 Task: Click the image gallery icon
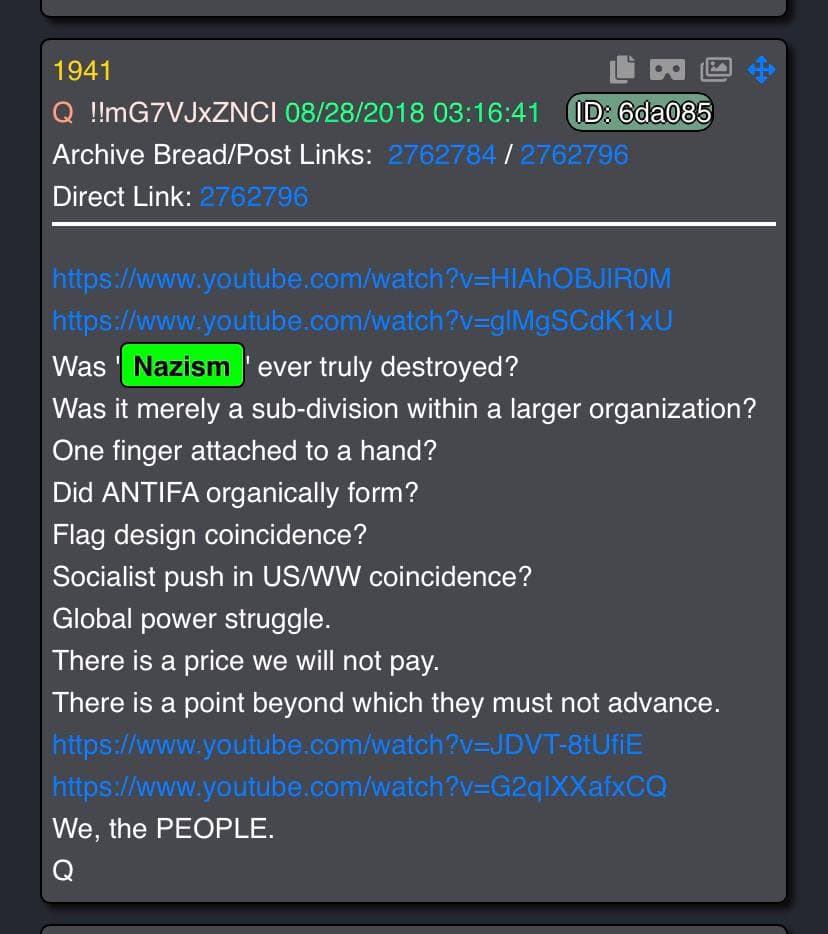[716, 70]
